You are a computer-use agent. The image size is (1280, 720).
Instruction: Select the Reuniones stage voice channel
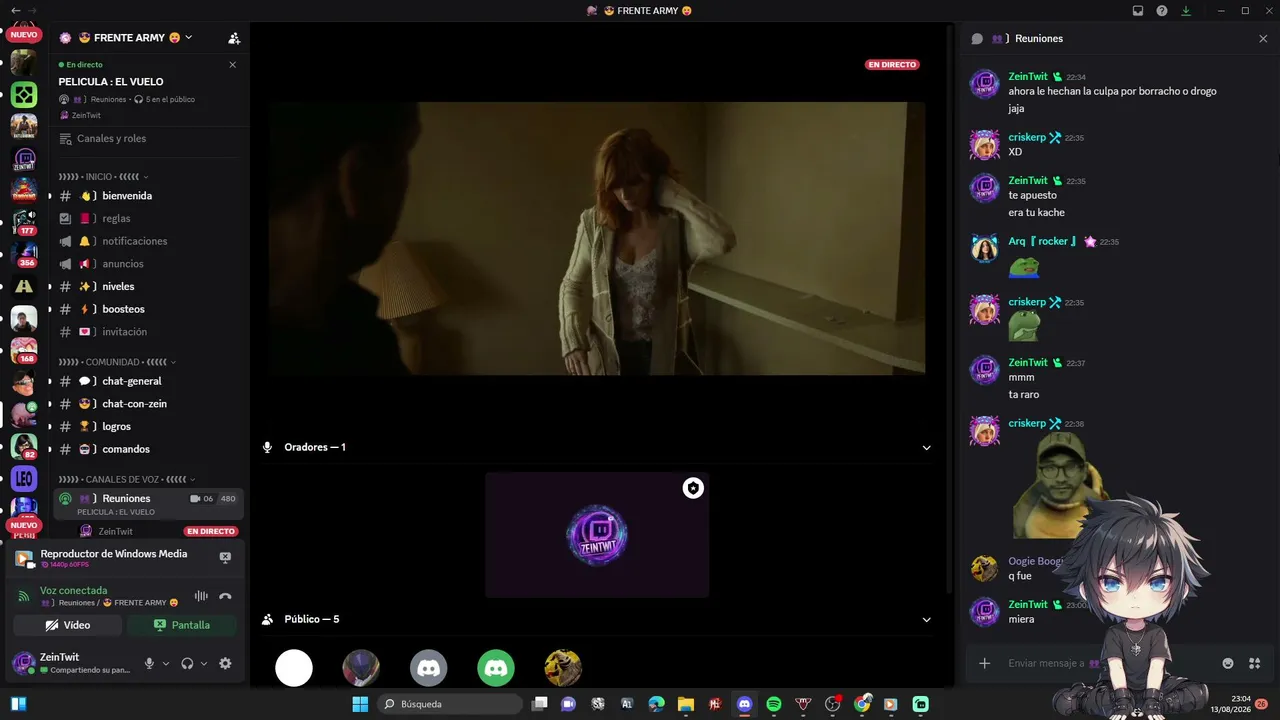click(148, 504)
